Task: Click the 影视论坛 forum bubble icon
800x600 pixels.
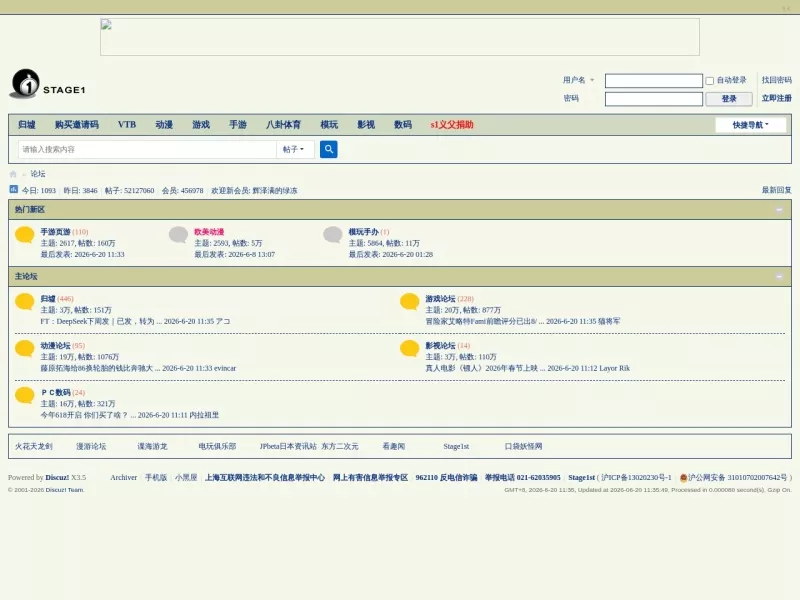Action: 409,348
